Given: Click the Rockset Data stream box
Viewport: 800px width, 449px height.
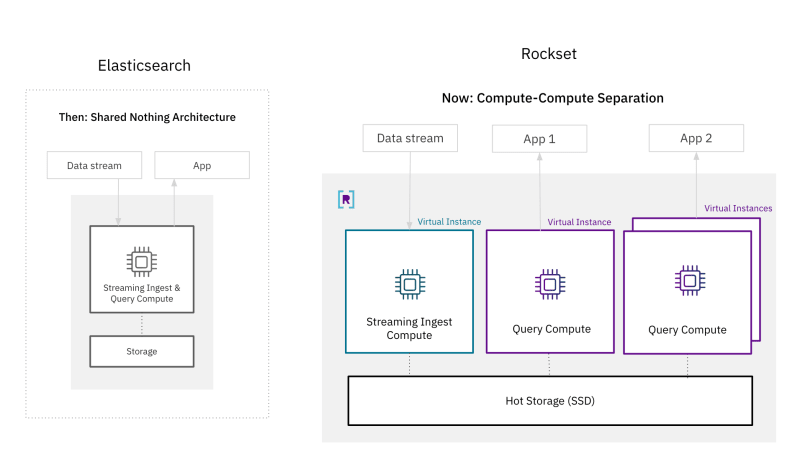Looking at the screenshot, I should pyautogui.click(x=410, y=138).
